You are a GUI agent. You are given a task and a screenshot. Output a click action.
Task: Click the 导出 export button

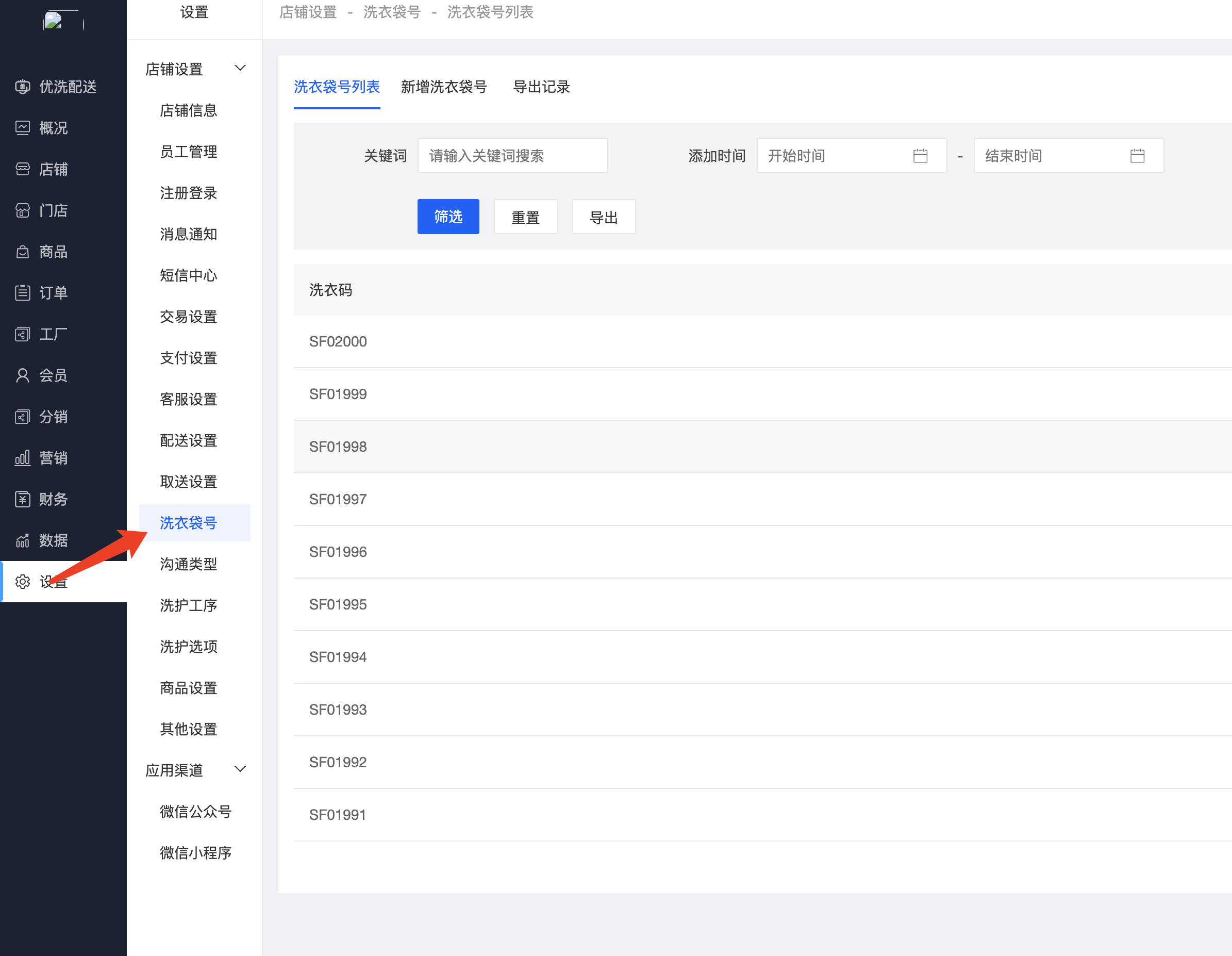[x=603, y=217]
